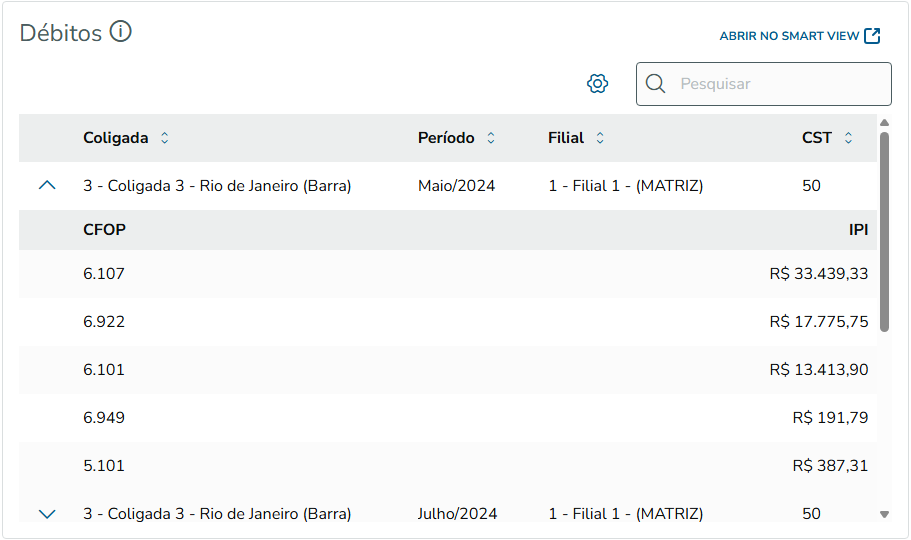Sort by Coligada column arrows
The height and width of the screenshot is (540, 911).
(x=165, y=138)
